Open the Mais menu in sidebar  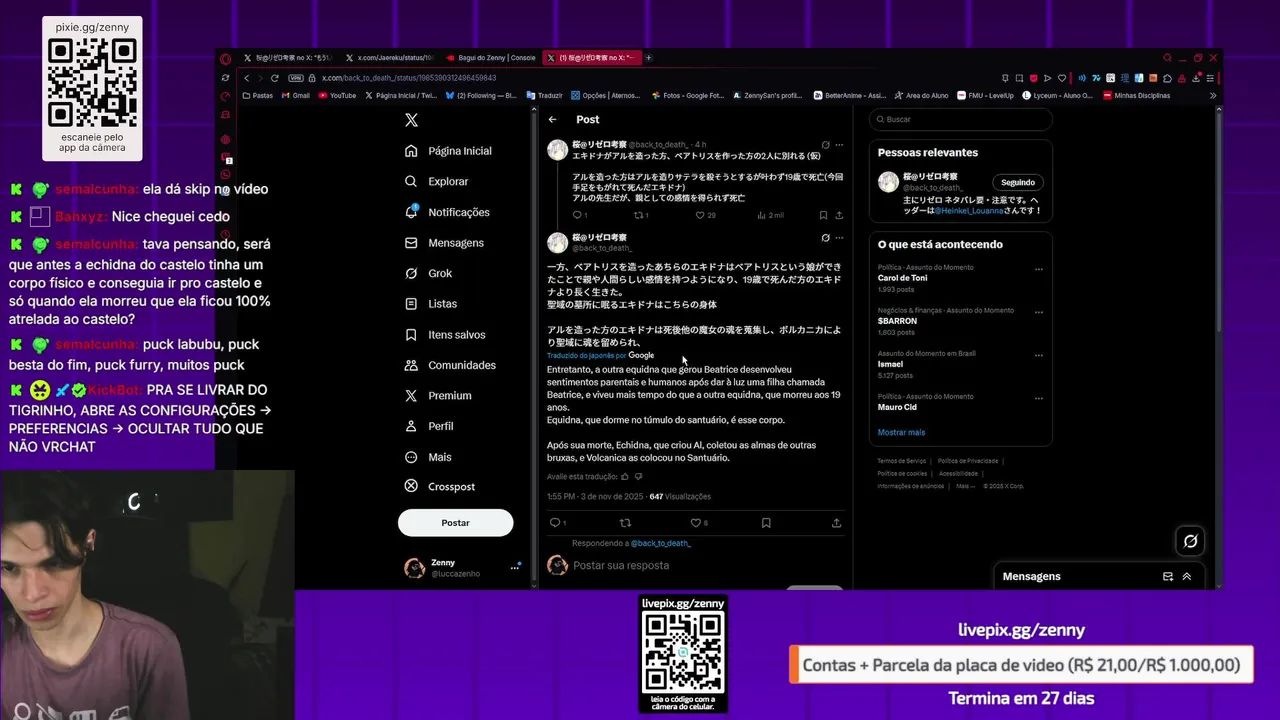(x=428, y=457)
